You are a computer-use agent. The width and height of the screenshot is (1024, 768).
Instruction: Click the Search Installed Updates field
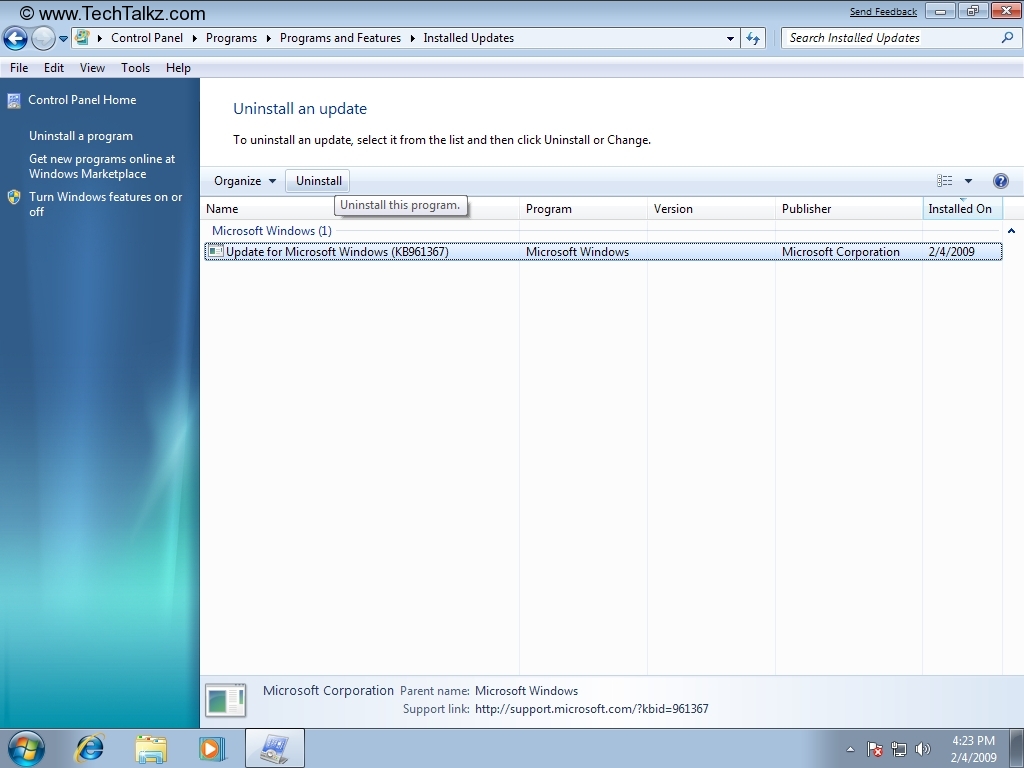tap(890, 38)
